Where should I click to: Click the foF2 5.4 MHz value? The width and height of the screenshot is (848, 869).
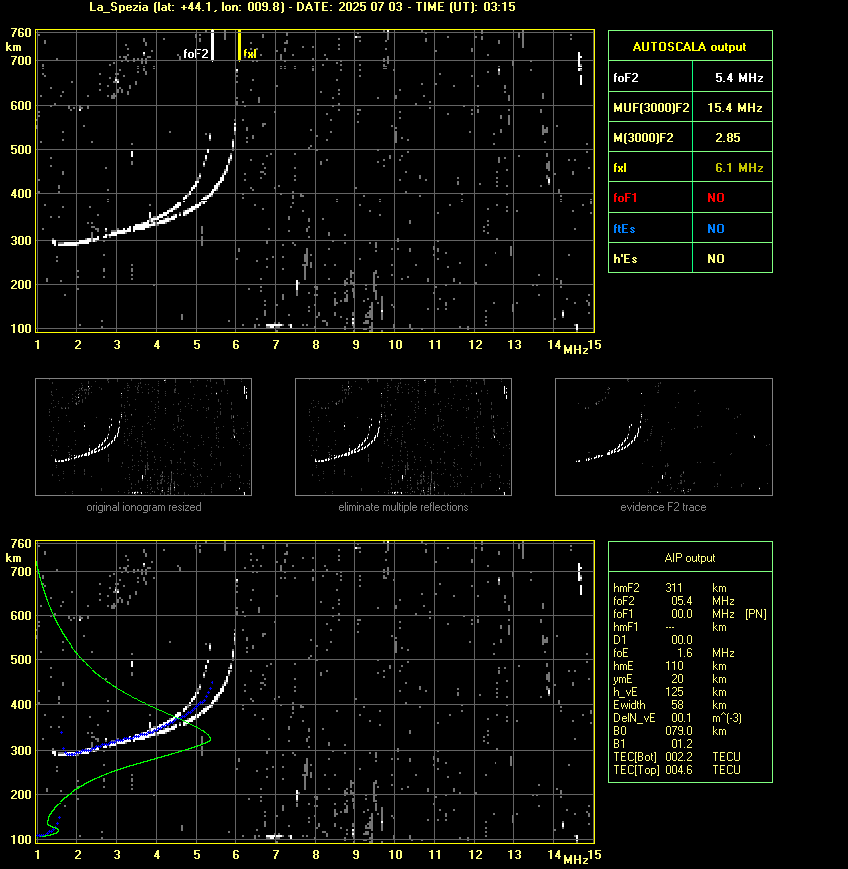(x=739, y=78)
